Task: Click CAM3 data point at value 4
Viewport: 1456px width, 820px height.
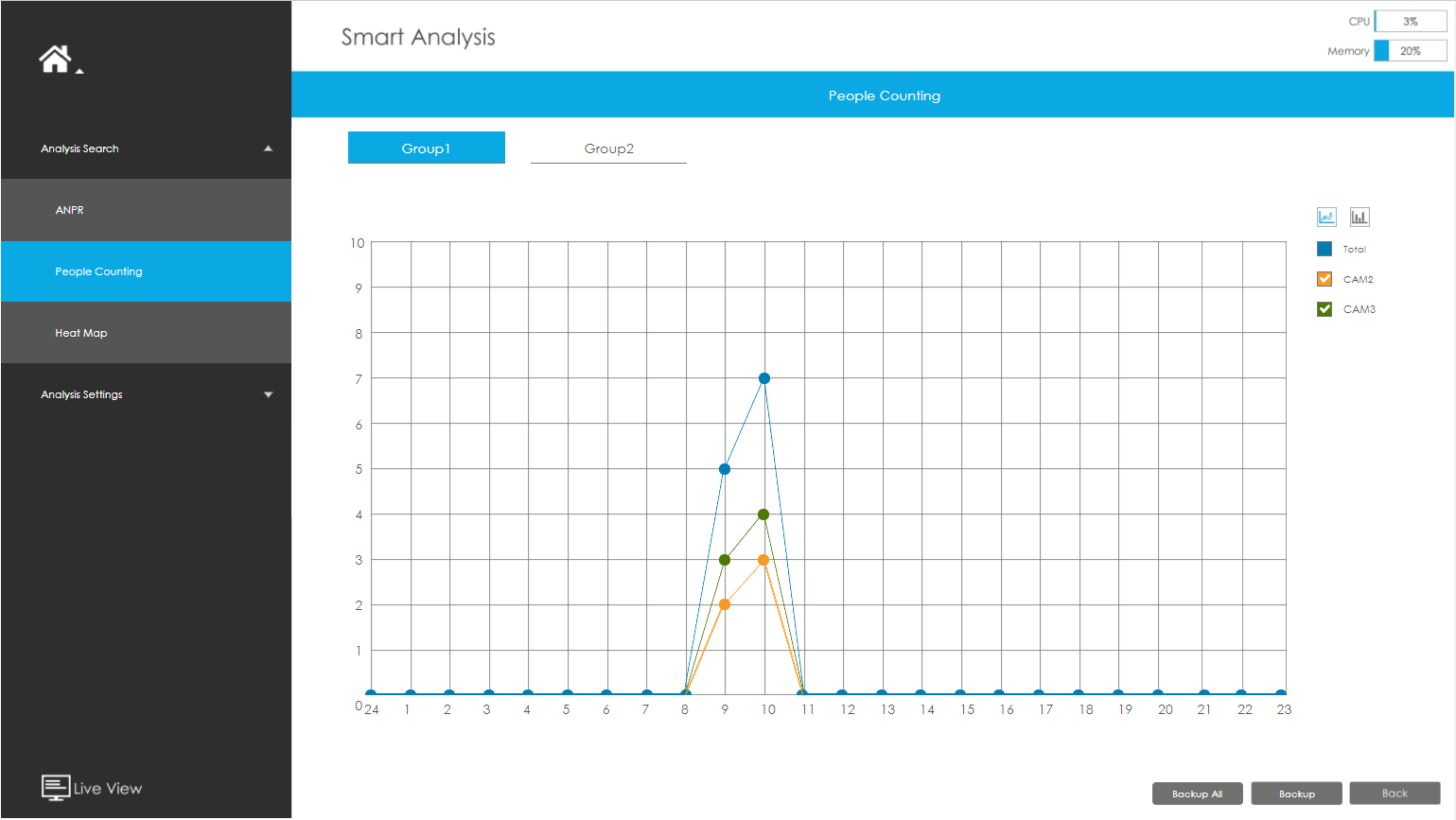Action: coord(763,515)
